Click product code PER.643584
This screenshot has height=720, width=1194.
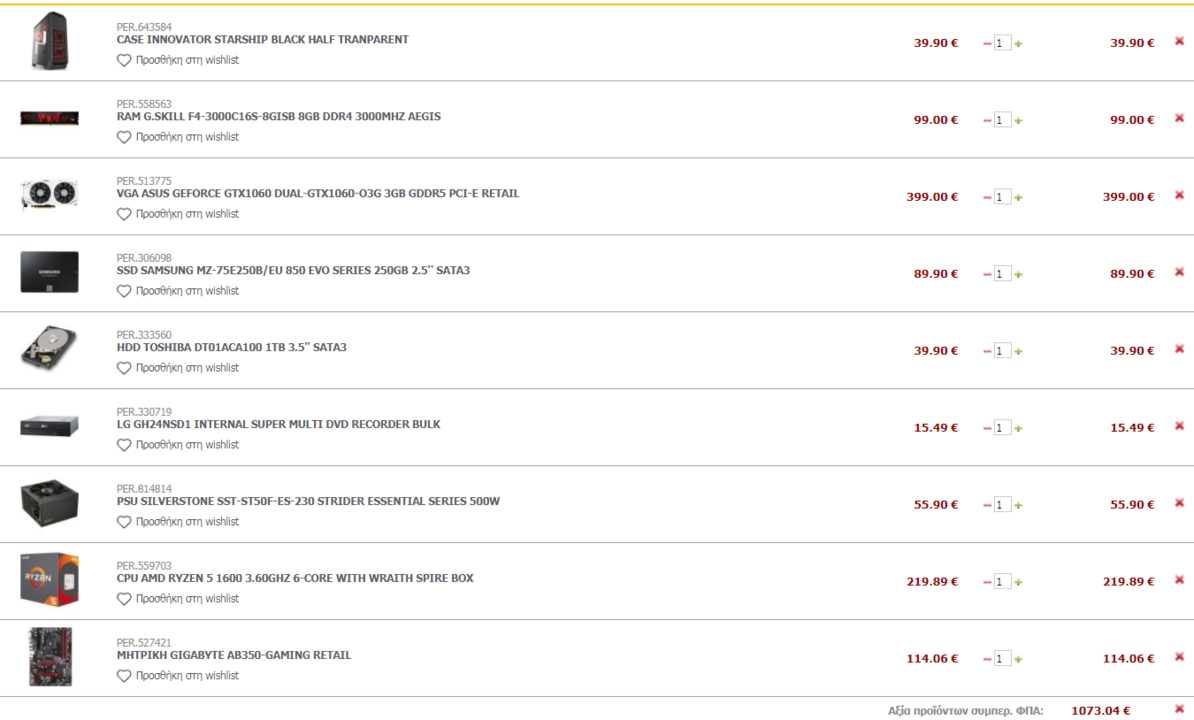pyautogui.click(x=144, y=27)
